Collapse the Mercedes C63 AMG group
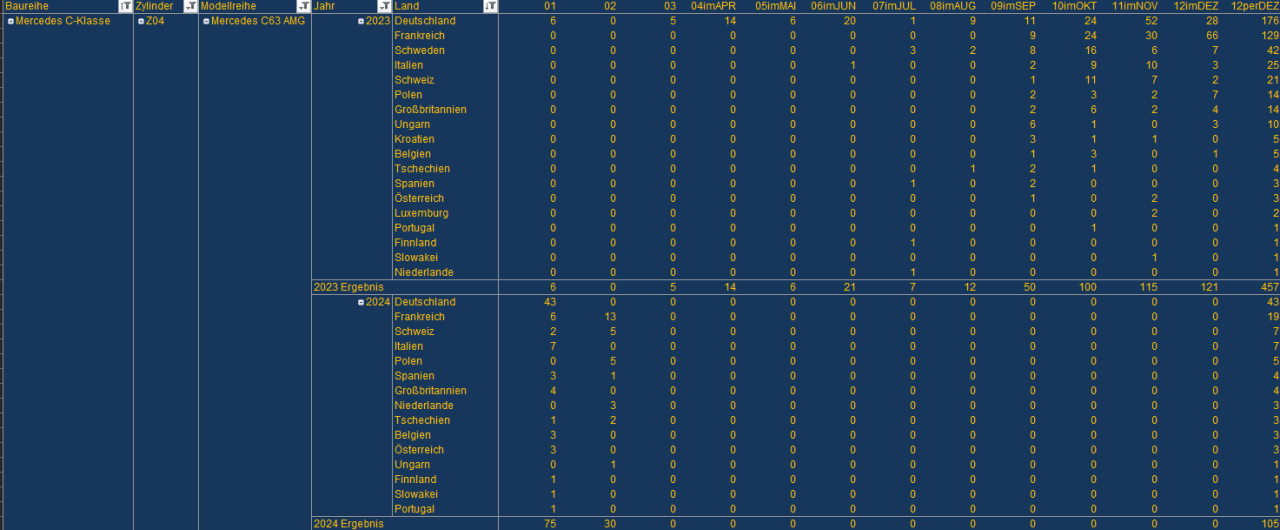This screenshot has height=530, width=1280. 206,21
